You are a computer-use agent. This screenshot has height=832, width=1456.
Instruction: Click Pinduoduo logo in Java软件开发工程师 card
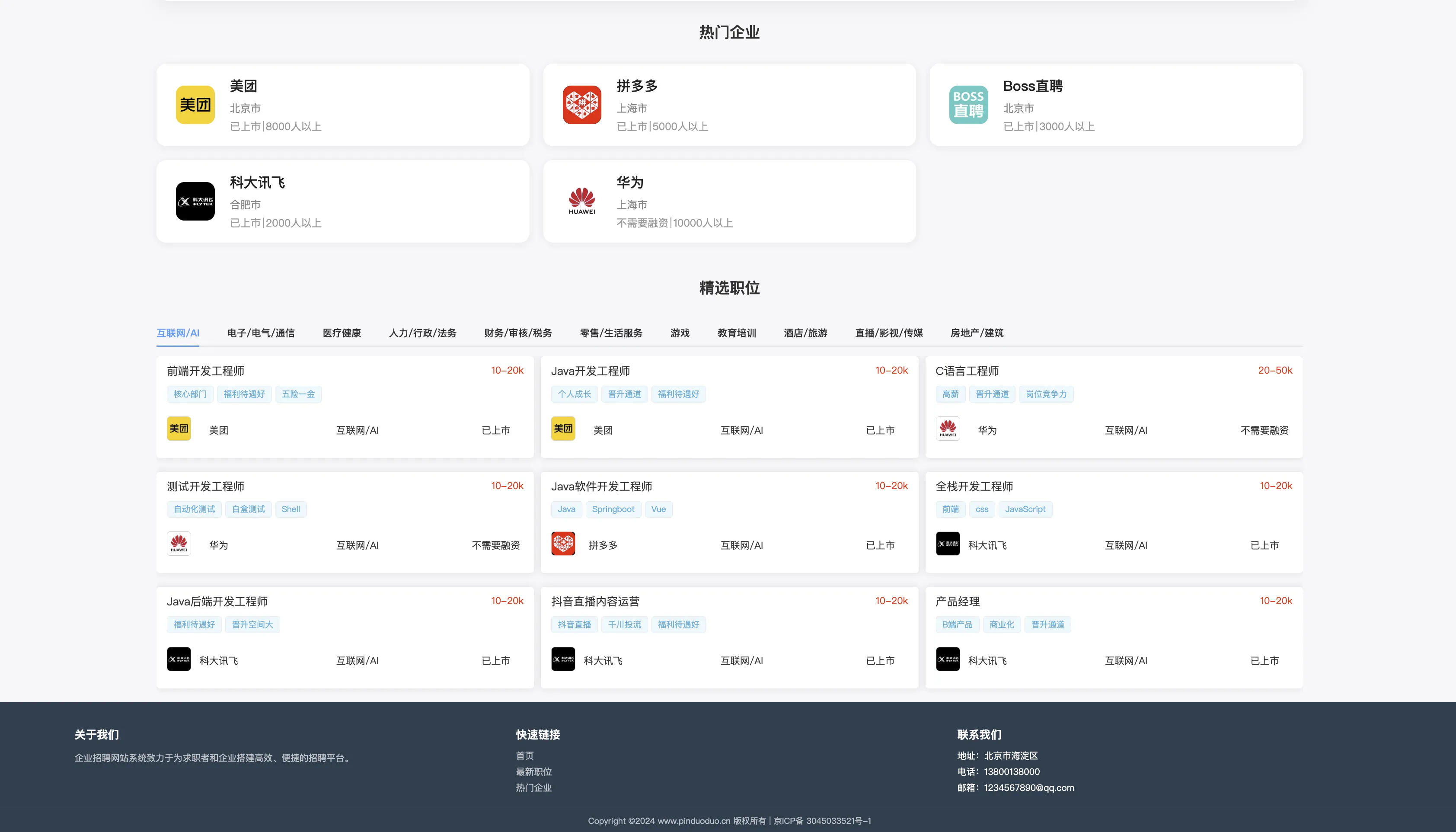562,544
